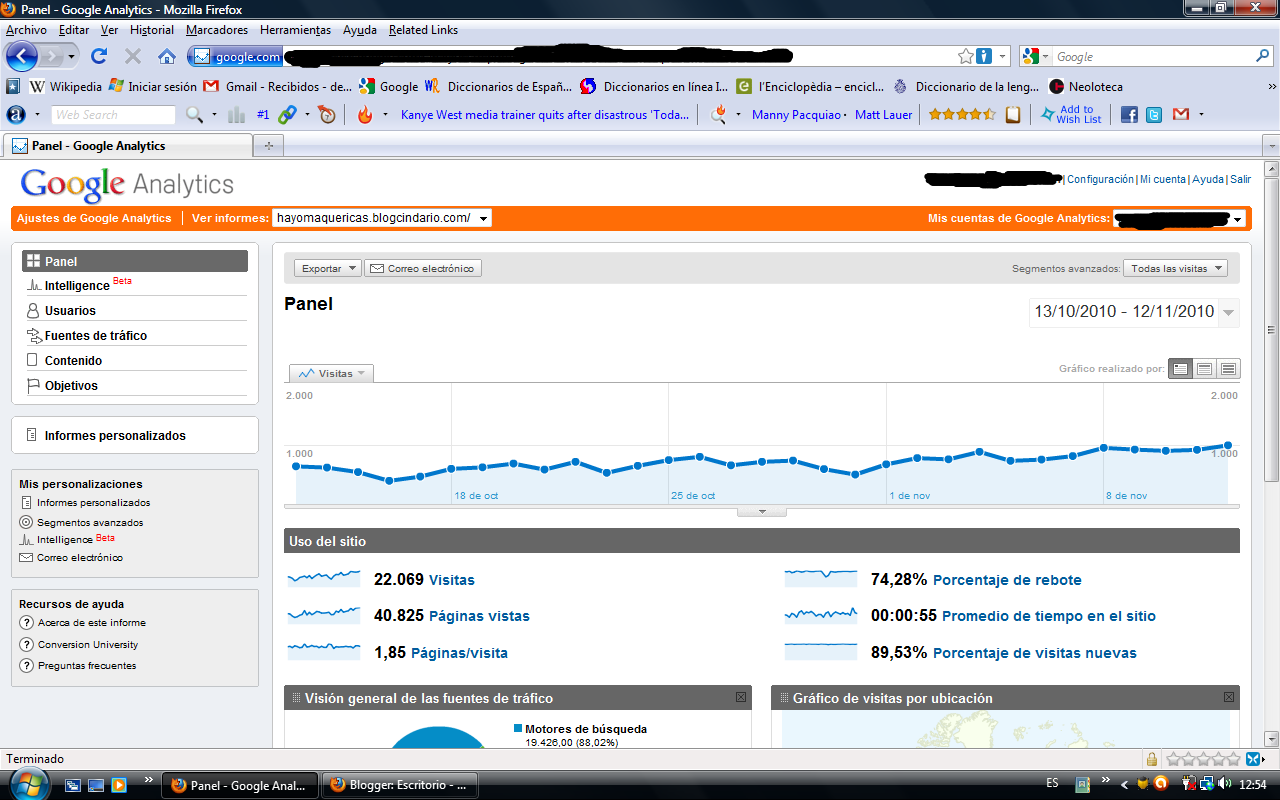The height and width of the screenshot is (800, 1280).
Task: Close Gráfico de visitas por ubicación widget
Action: coord(1229,697)
